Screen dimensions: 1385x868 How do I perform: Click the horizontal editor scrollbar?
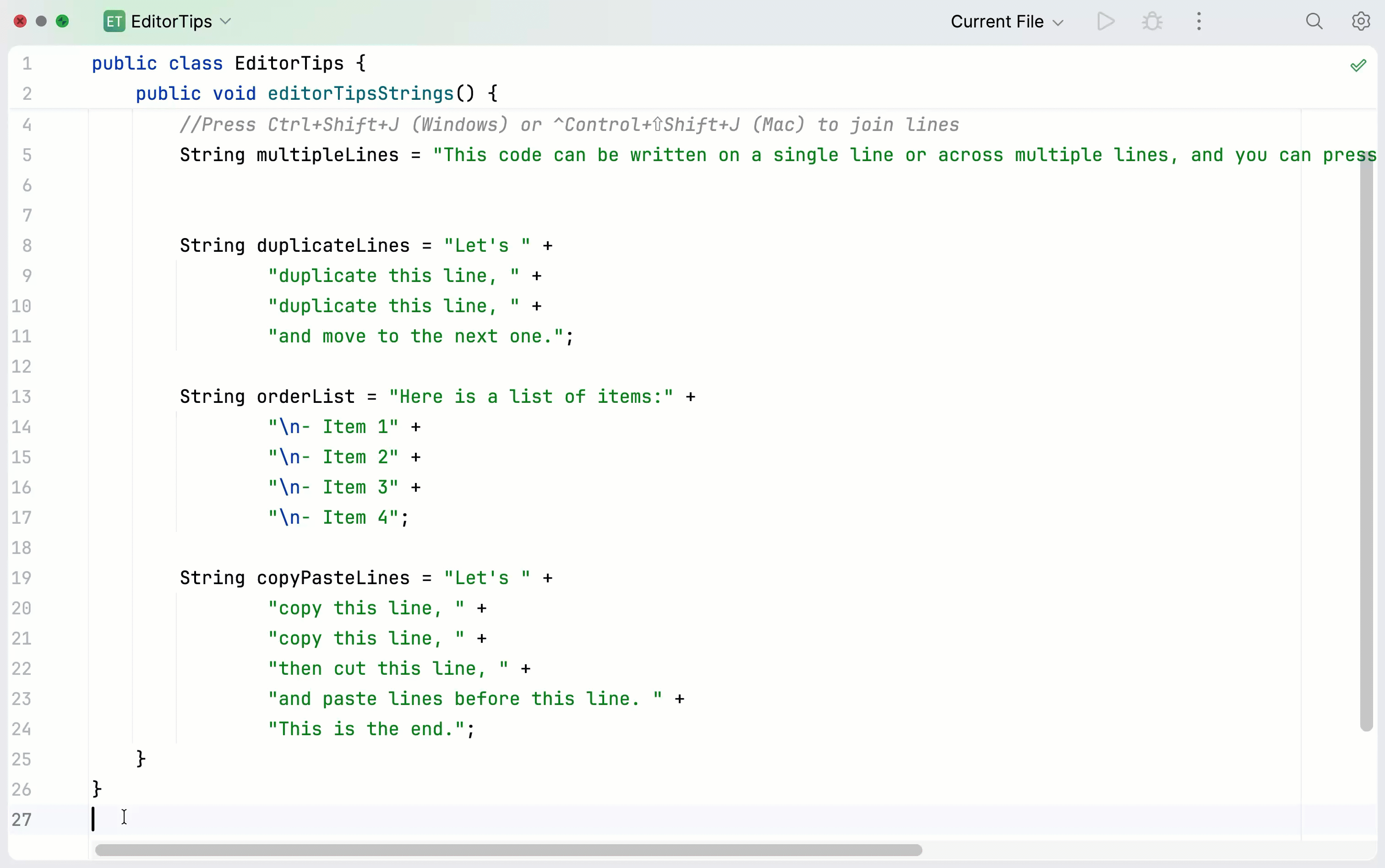coord(509,850)
